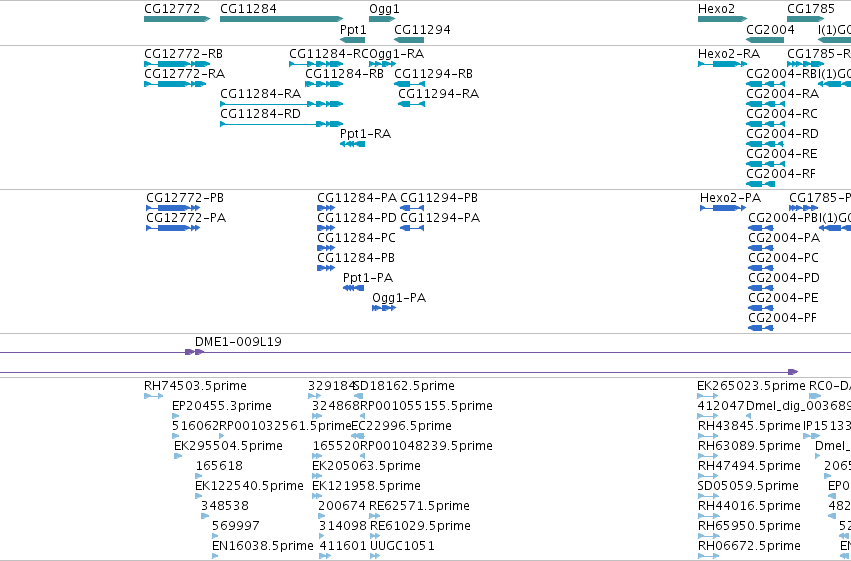The height and width of the screenshot is (561, 851).
Task: Select feature 569997
Action: click(x=215, y=537)
